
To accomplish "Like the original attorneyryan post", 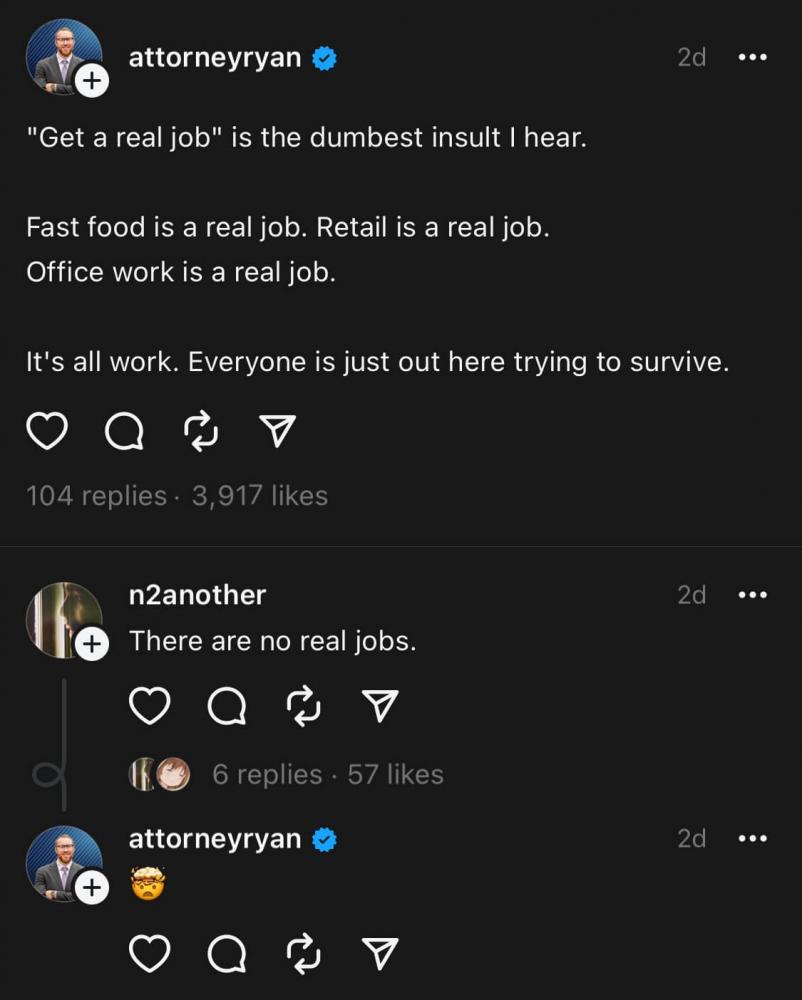I will tap(47, 432).
